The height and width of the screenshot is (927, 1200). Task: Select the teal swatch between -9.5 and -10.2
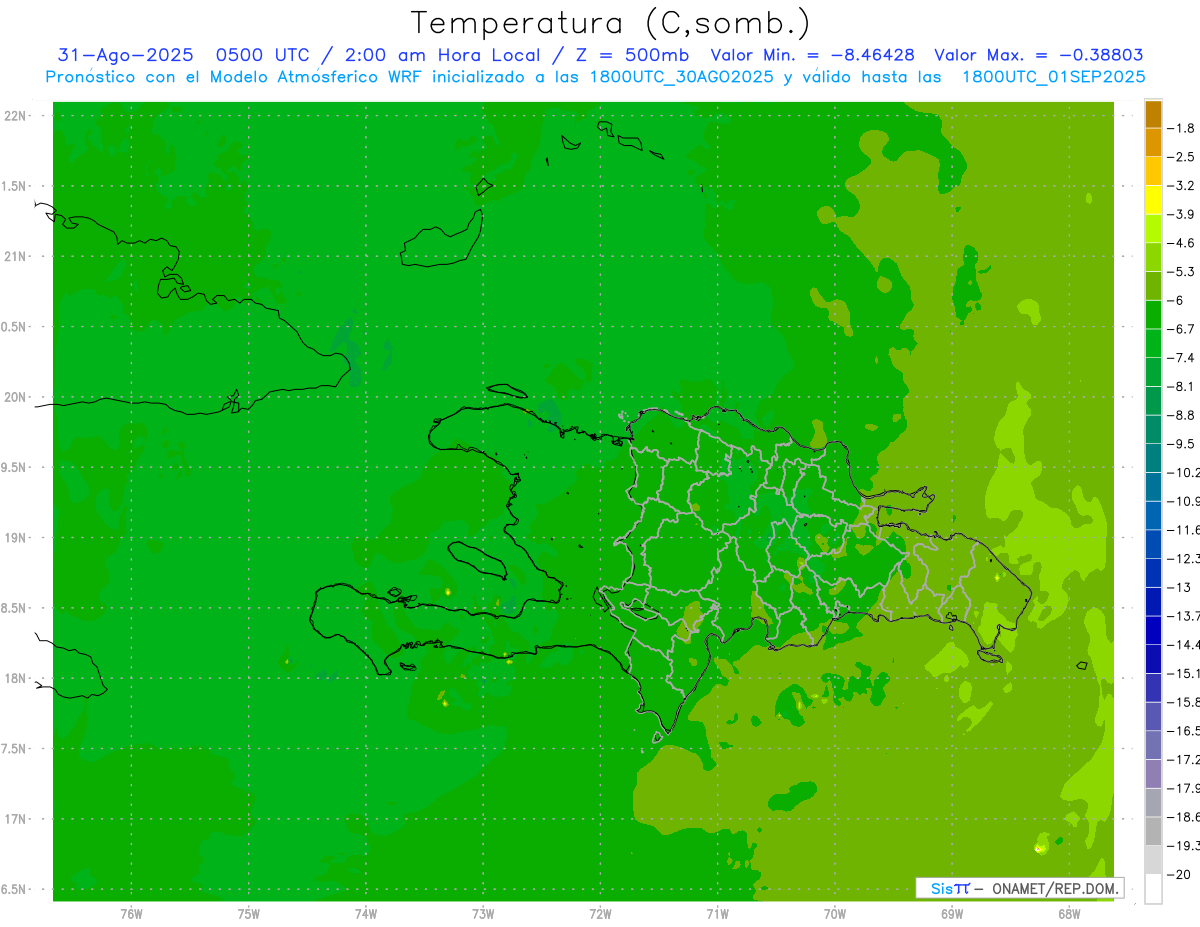(1153, 458)
